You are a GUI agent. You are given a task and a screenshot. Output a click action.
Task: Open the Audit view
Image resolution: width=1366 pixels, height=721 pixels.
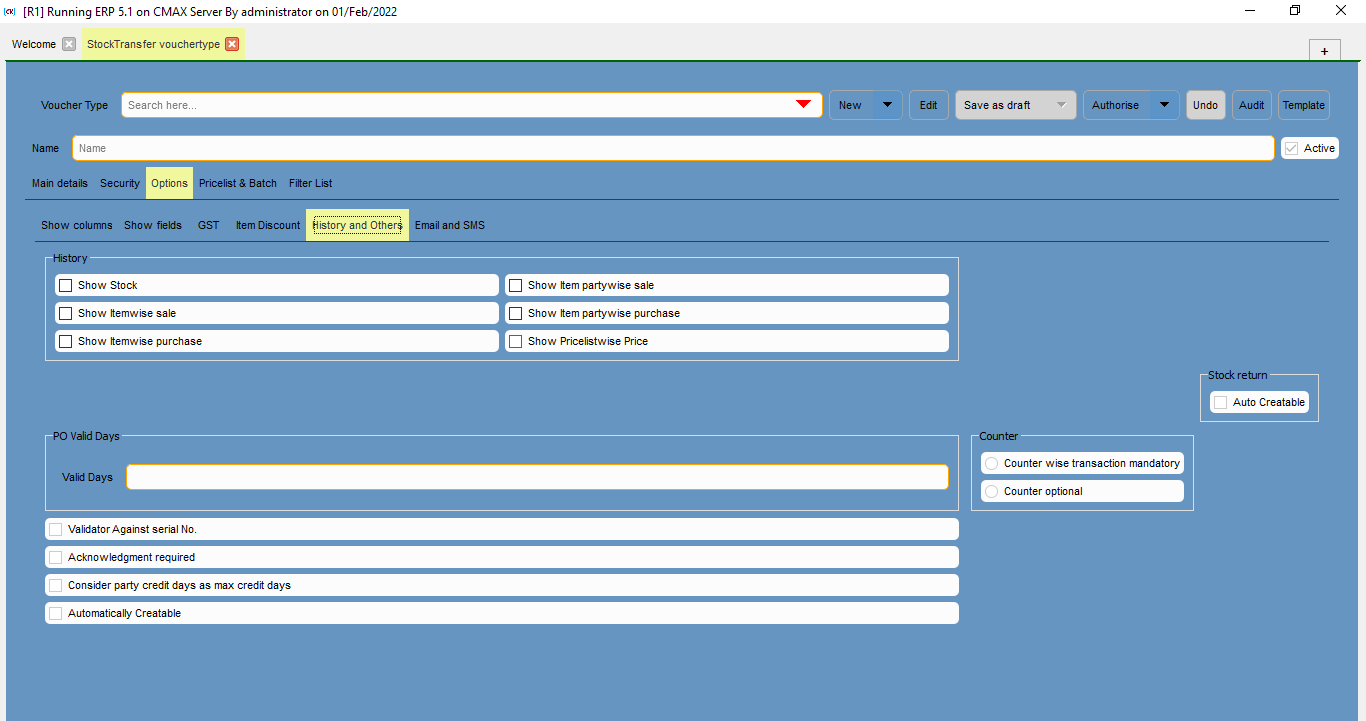pyautogui.click(x=1251, y=104)
